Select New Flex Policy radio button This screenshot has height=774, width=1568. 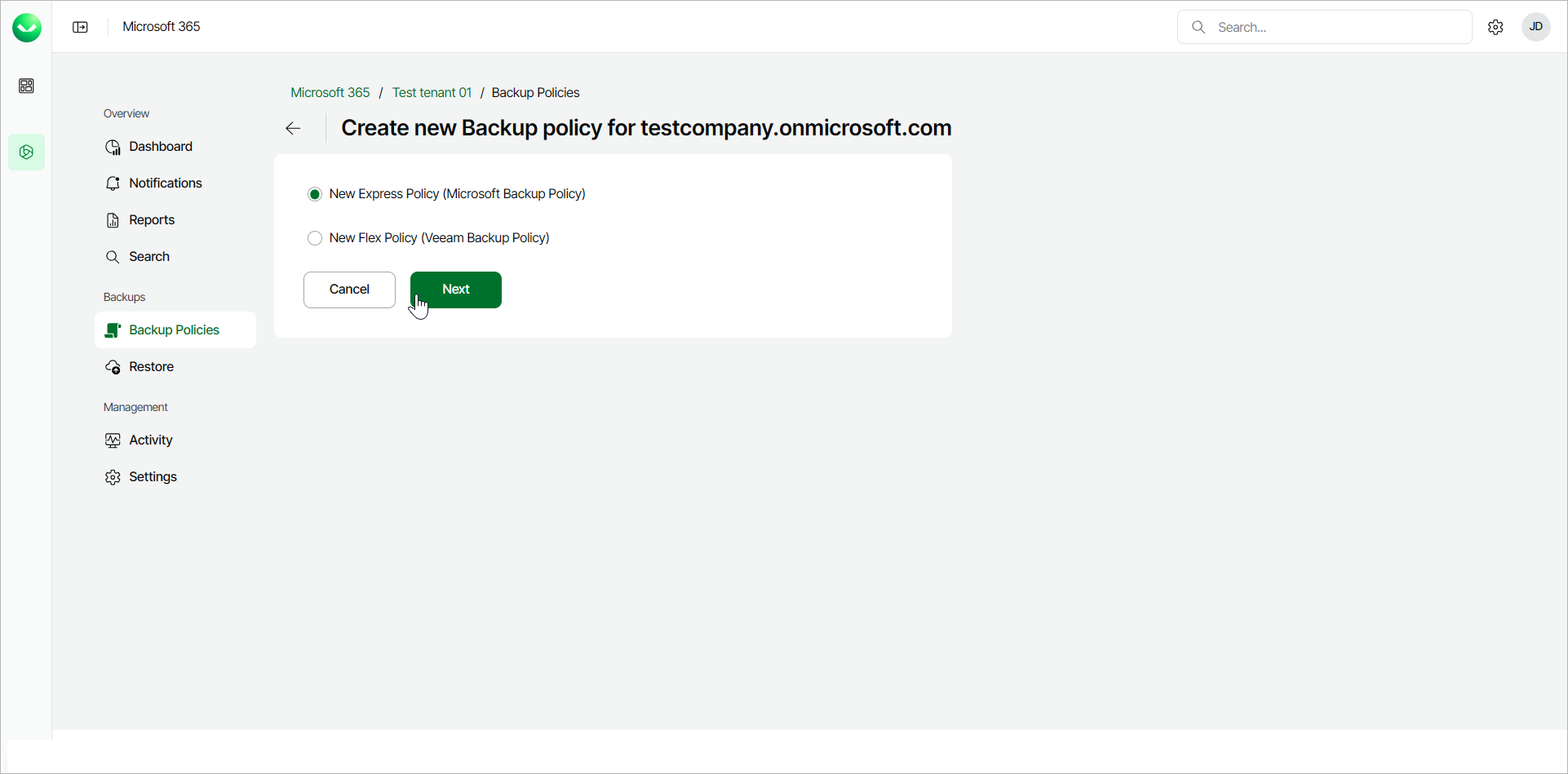pos(315,238)
